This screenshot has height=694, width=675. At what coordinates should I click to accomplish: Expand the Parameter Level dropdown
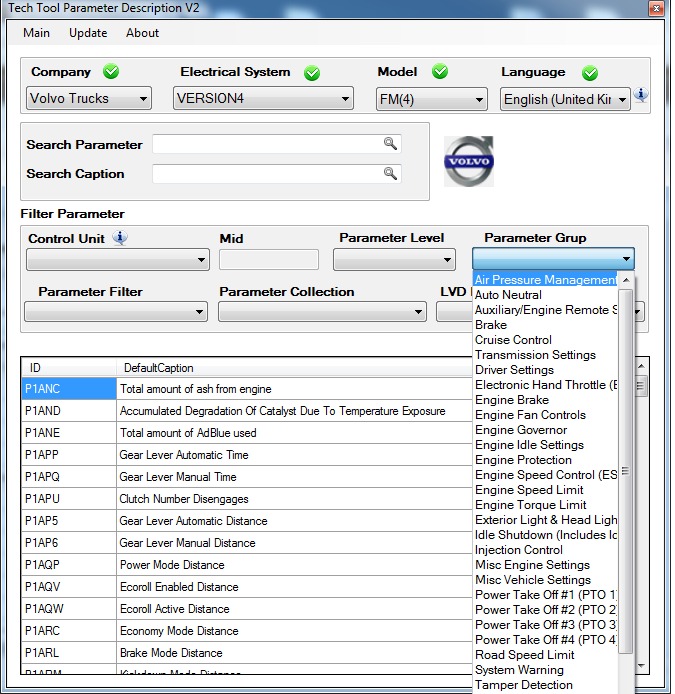pyautogui.click(x=394, y=260)
